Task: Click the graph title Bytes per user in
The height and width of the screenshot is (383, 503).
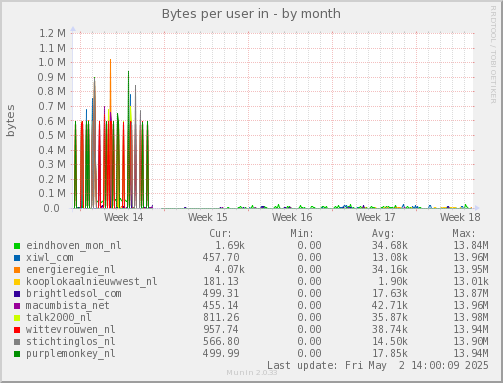Action: pyautogui.click(x=251, y=14)
